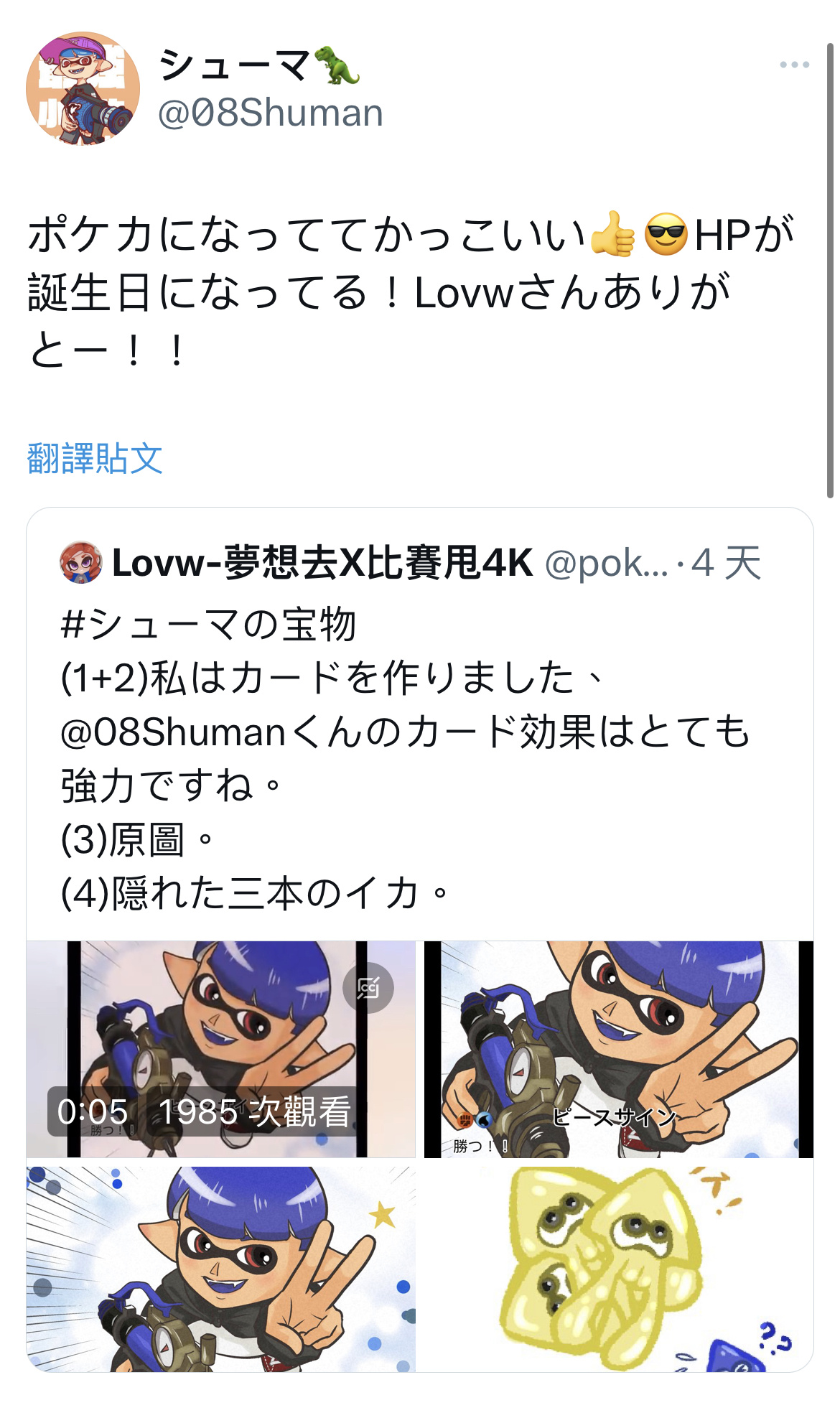
Task: Open the yellow squids image
Action: tap(619, 1269)
